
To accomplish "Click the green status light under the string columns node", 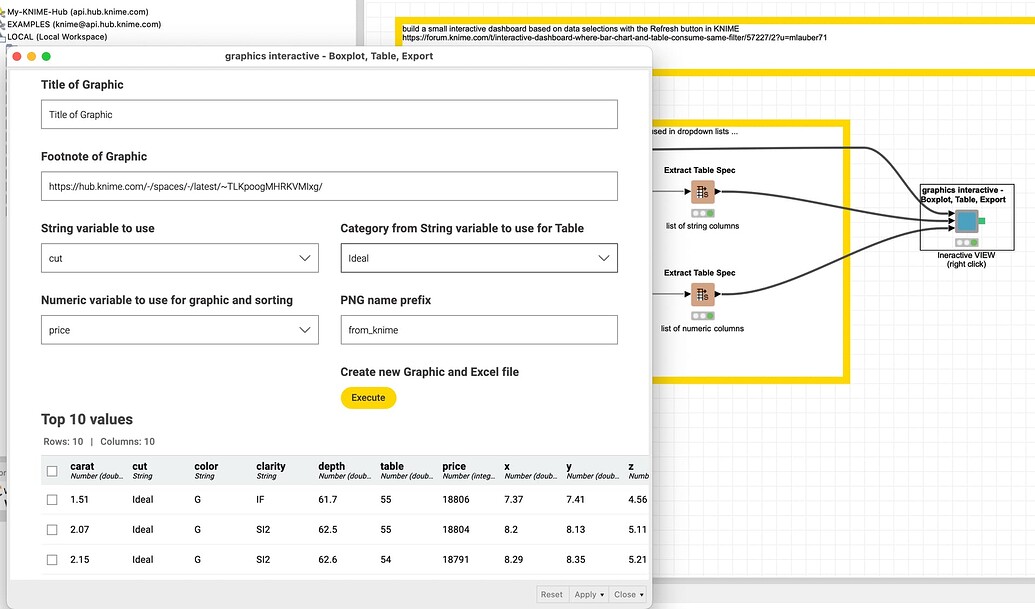I will pos(703,212).
